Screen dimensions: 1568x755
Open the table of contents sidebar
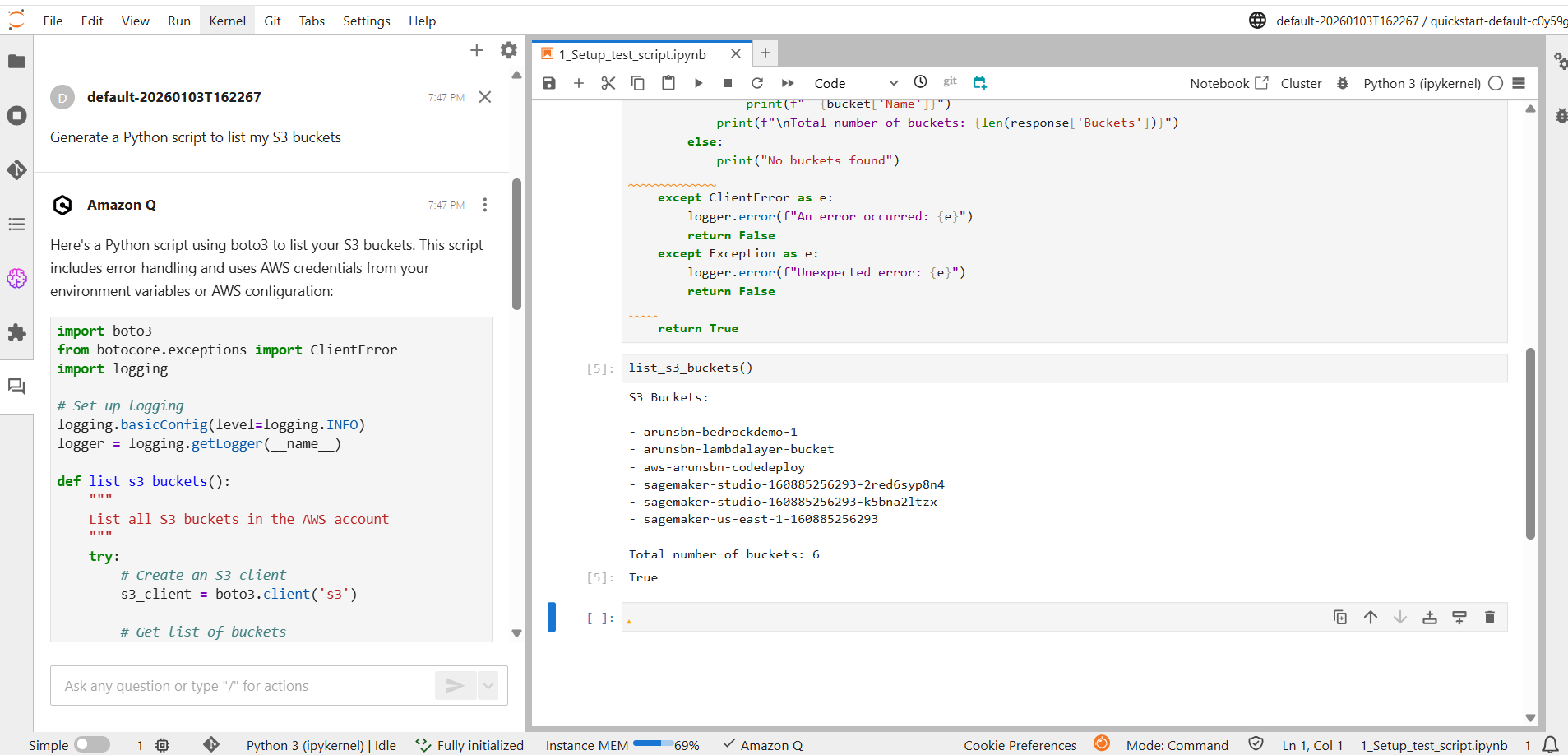(x=16, y=224)
